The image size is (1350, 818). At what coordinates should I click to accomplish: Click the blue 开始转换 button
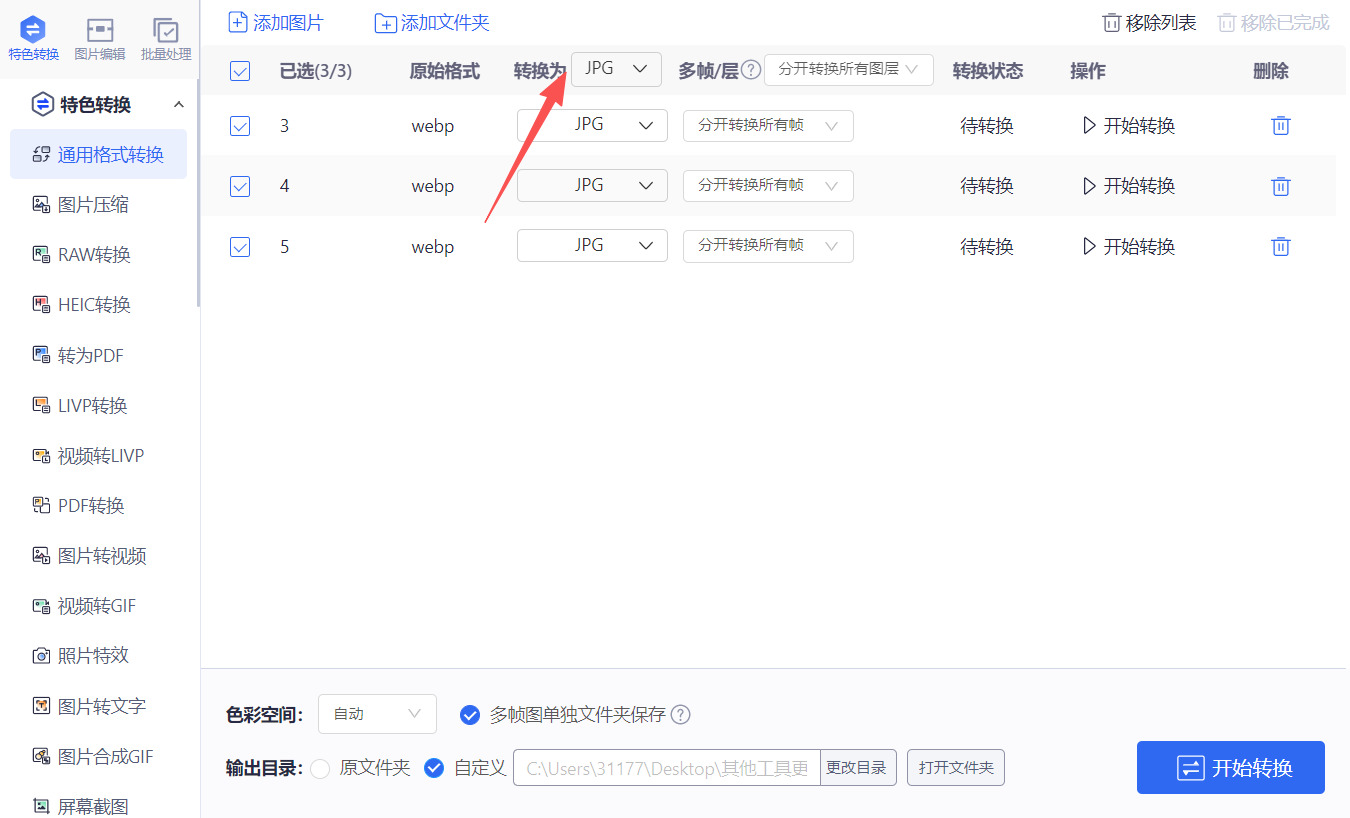tap(1231, 768)
